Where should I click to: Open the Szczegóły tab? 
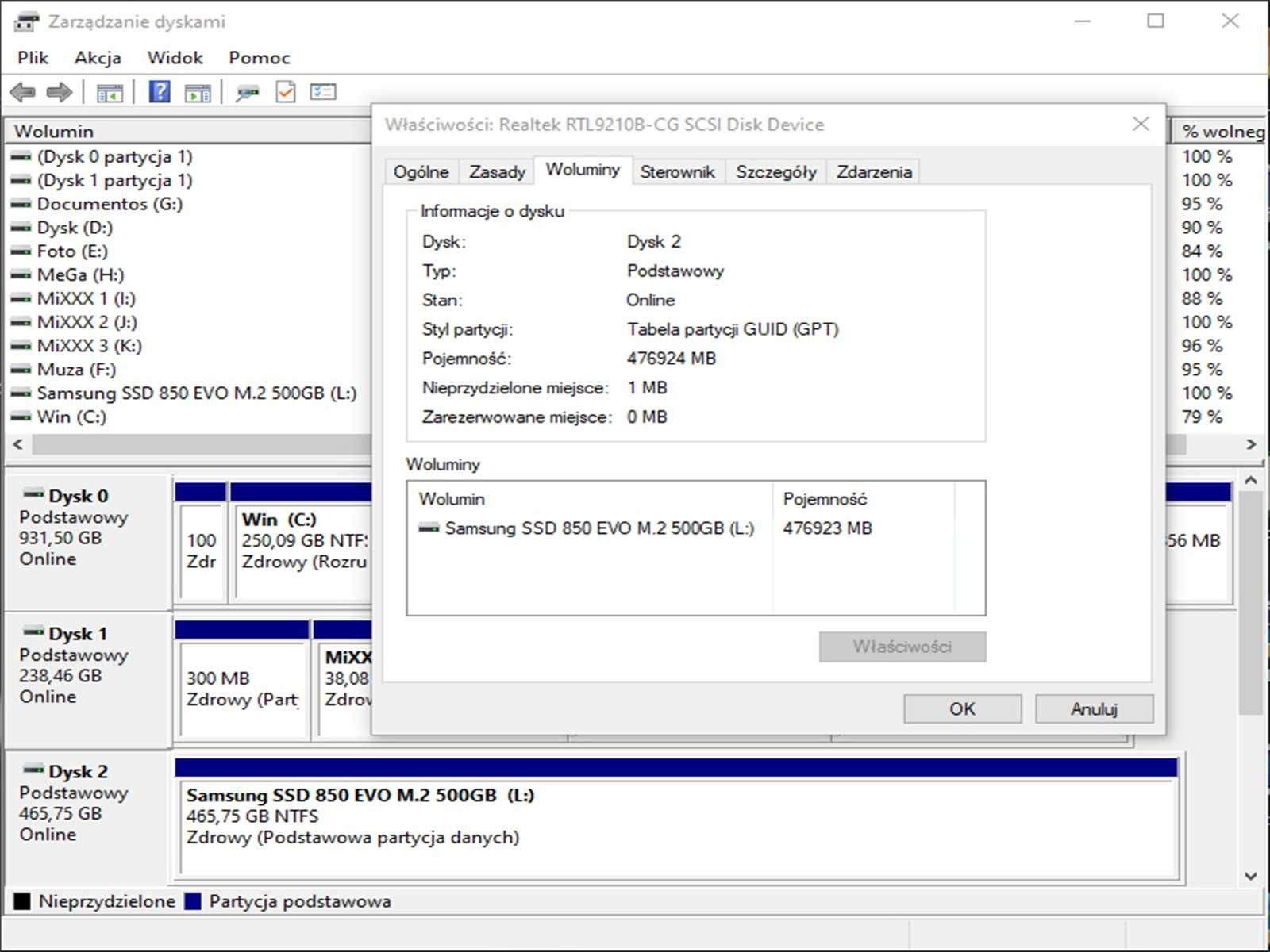pyautogui.click(x=775, y=172)
